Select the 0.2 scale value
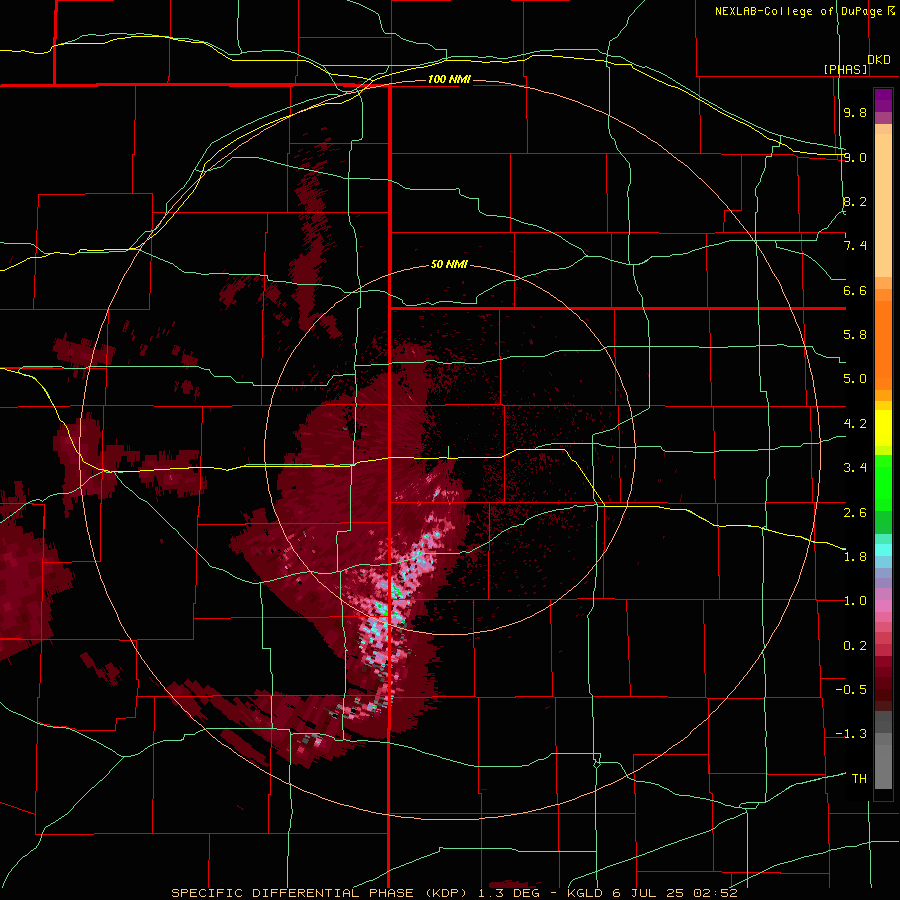 [x=855, y=646]
